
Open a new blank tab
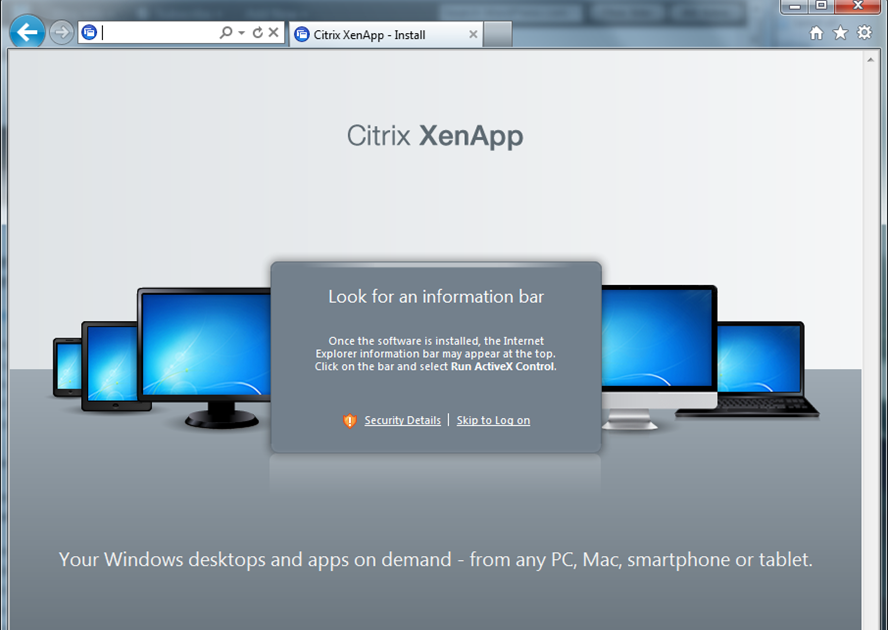(498, 35)
